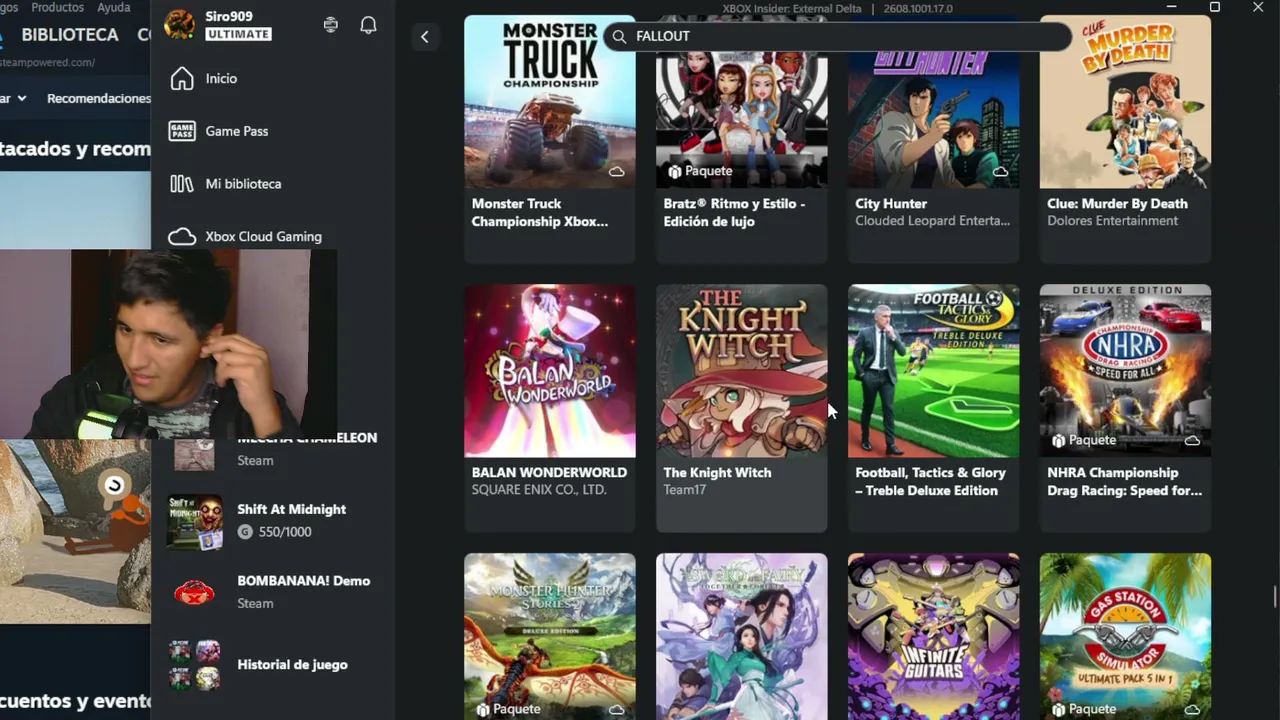Open the Productos menu in Steam window

click(58, 7)
